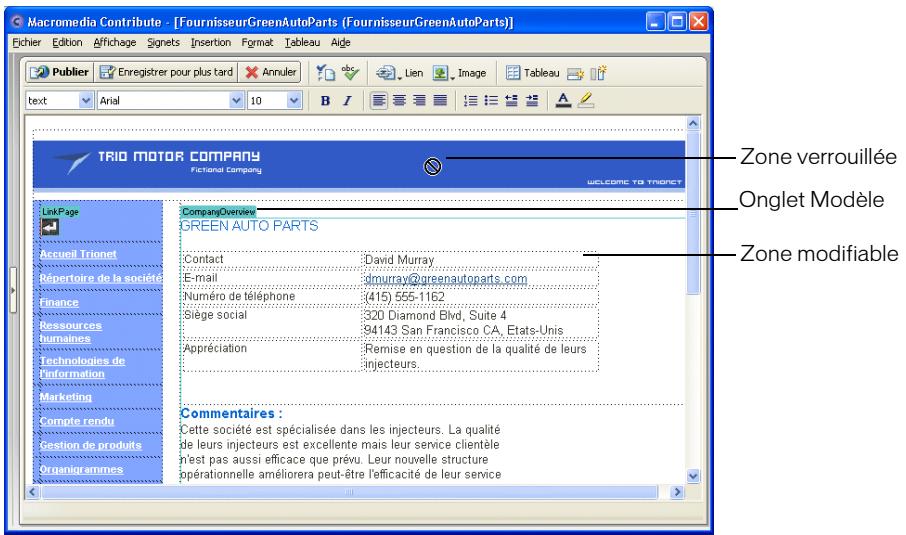
Task: Click the Commentaires heading
Action: [x=231, y=414]
